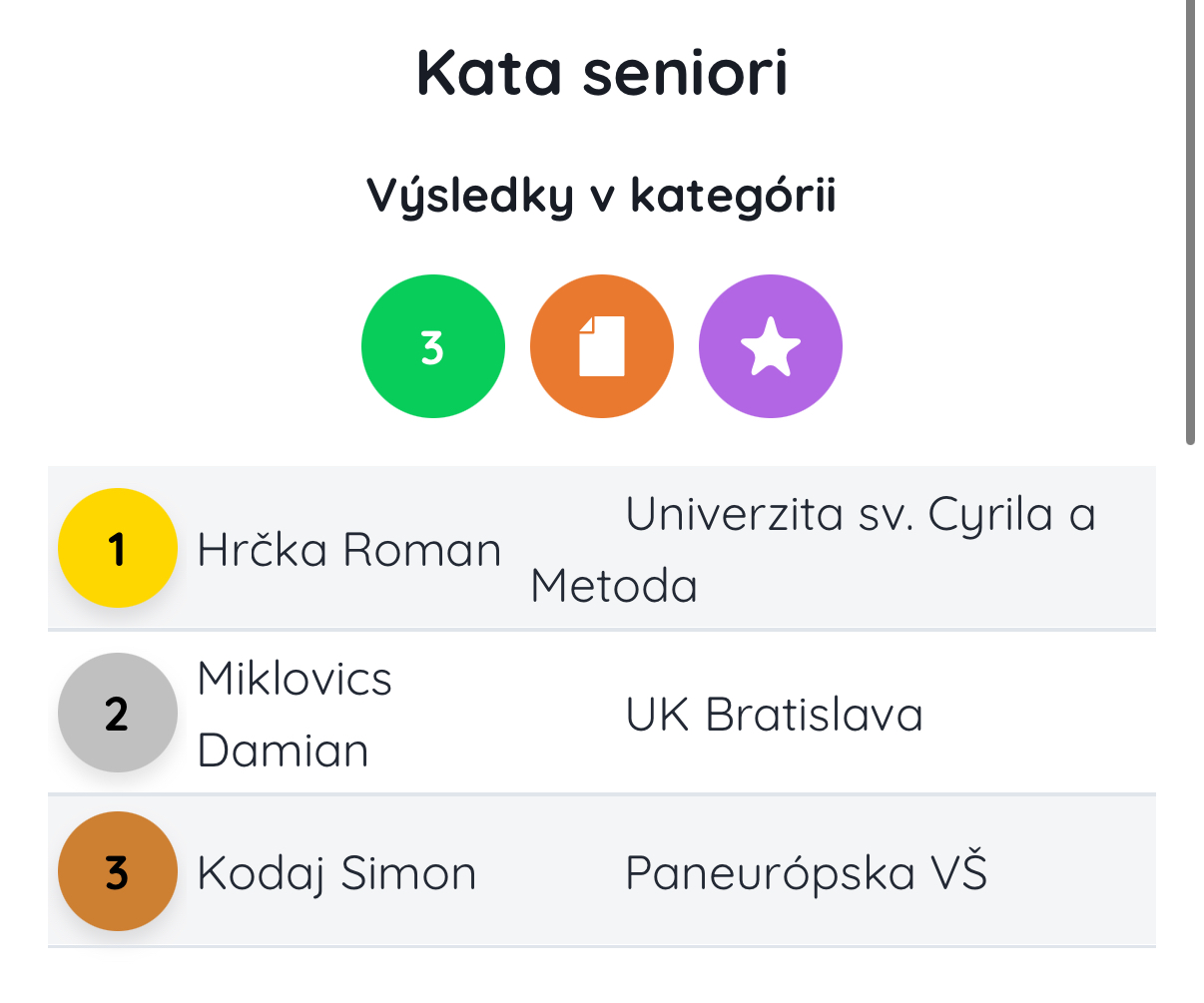The width and height of the screenshot is (1204, 1003).
Task: Click the bronze third place badge
Action: [118, 871]
